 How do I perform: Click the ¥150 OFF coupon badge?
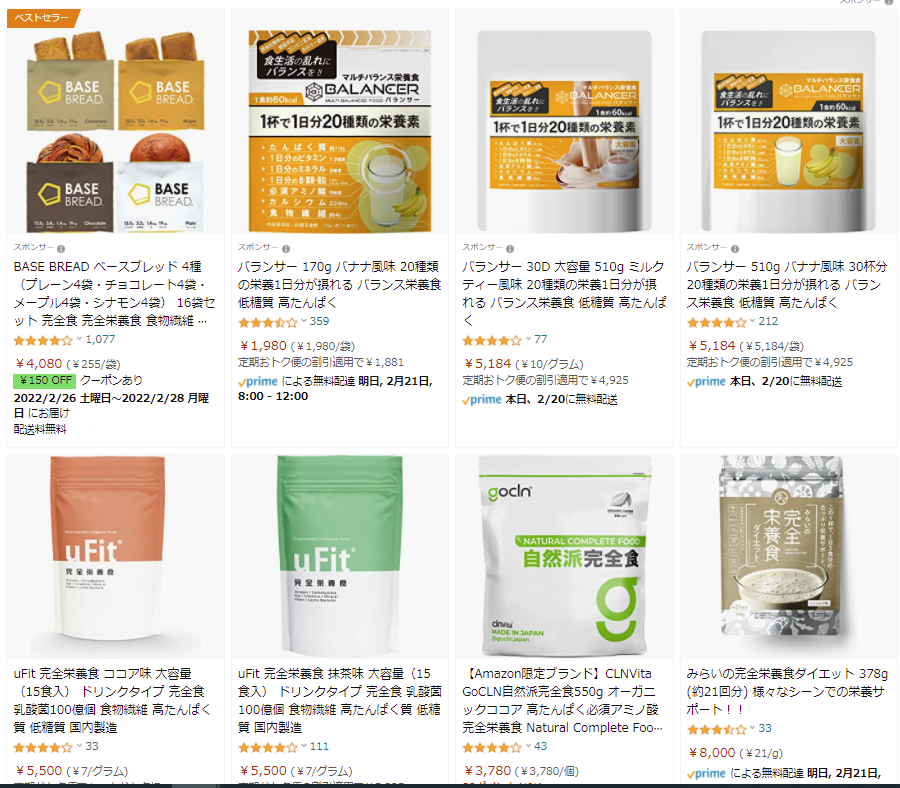pyautogui.click(x=44, y=381)
